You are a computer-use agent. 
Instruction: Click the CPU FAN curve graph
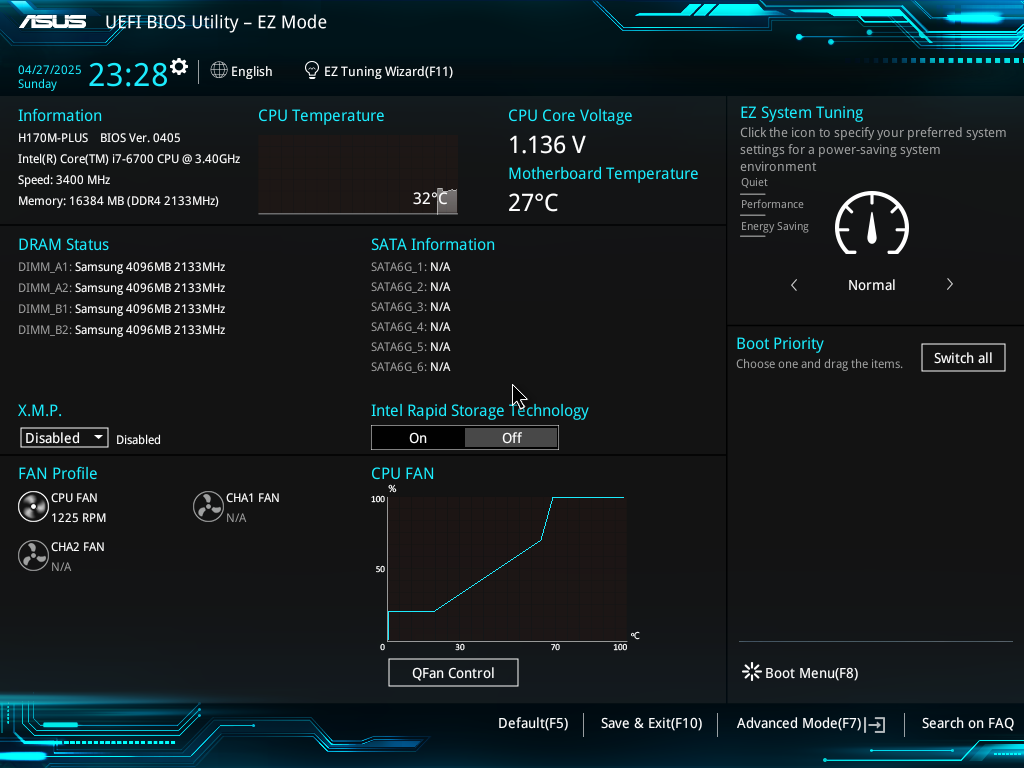(x=507, y=569)
